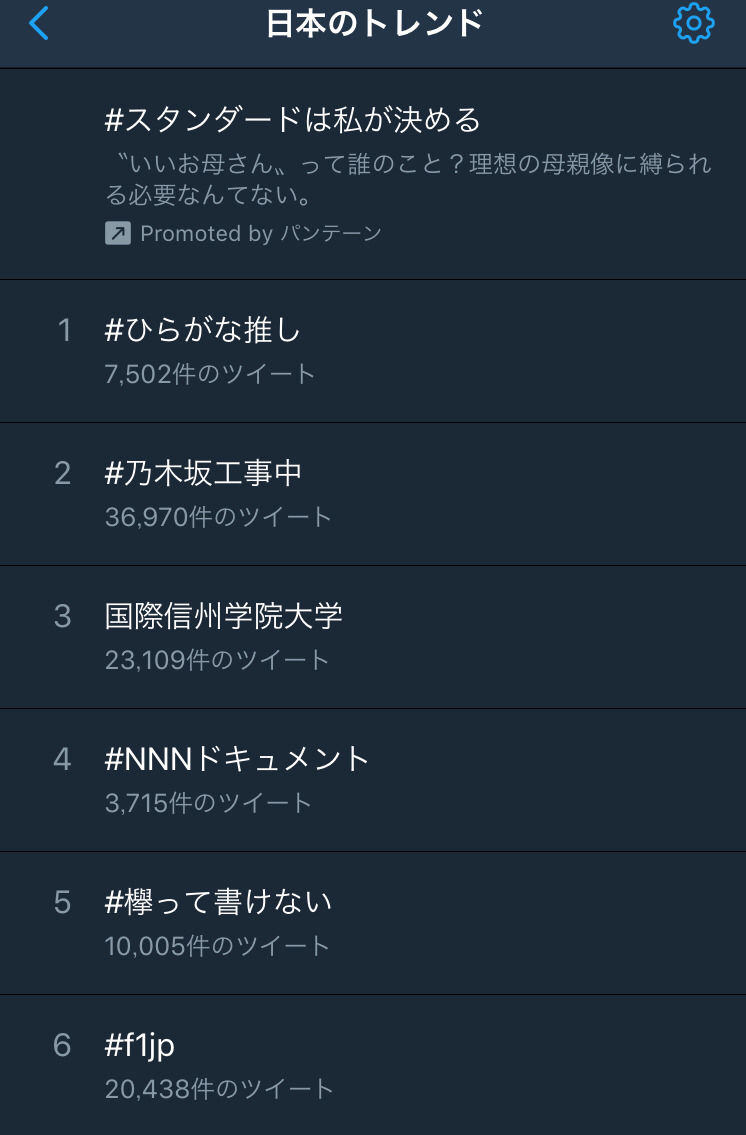Select the promoted trend description text
Viewport: 746px width, 1135px height.
coord(408,177)
